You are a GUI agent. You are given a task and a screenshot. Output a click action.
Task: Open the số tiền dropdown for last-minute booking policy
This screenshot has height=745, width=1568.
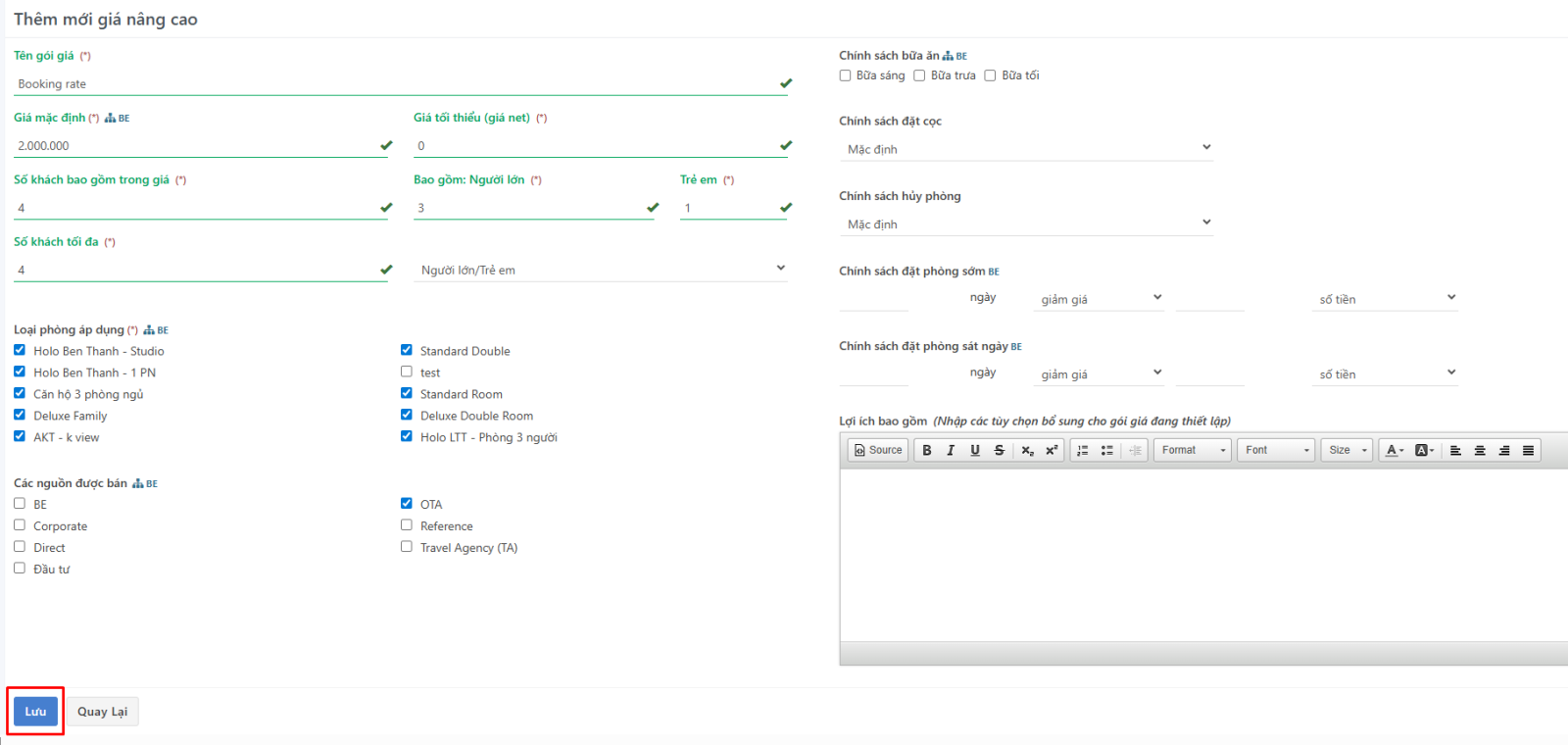point(1385,373)
